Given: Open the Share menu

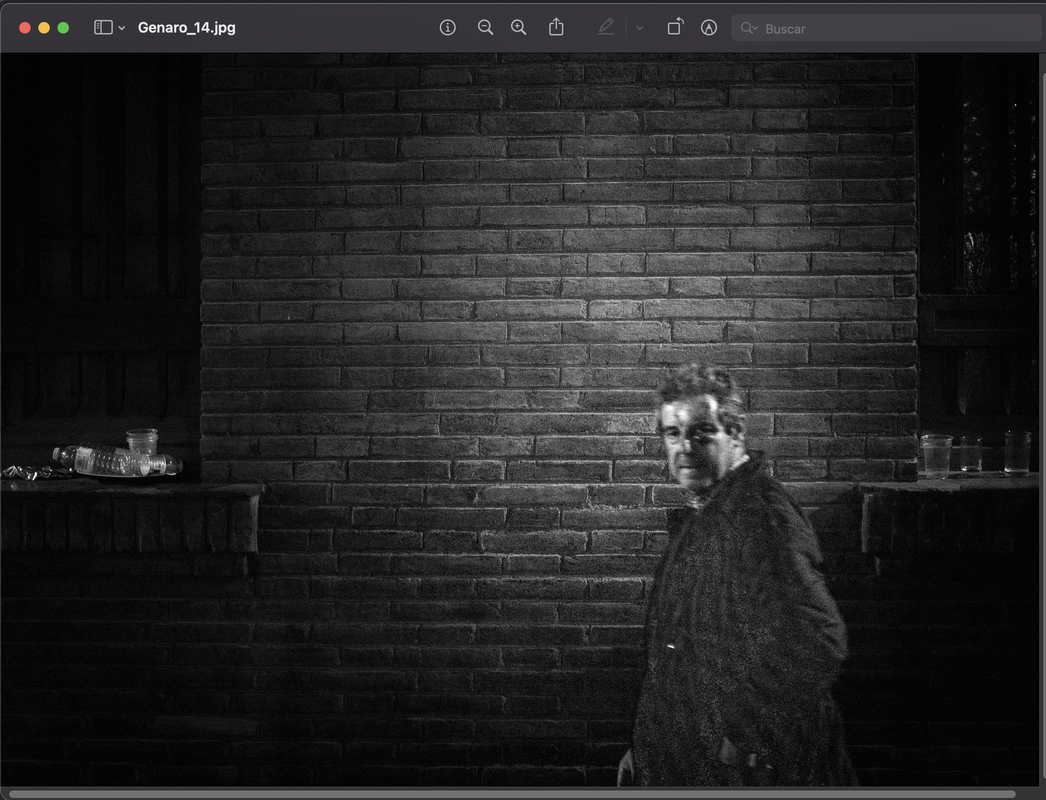Looking at the screenshot, I should 556,27.
